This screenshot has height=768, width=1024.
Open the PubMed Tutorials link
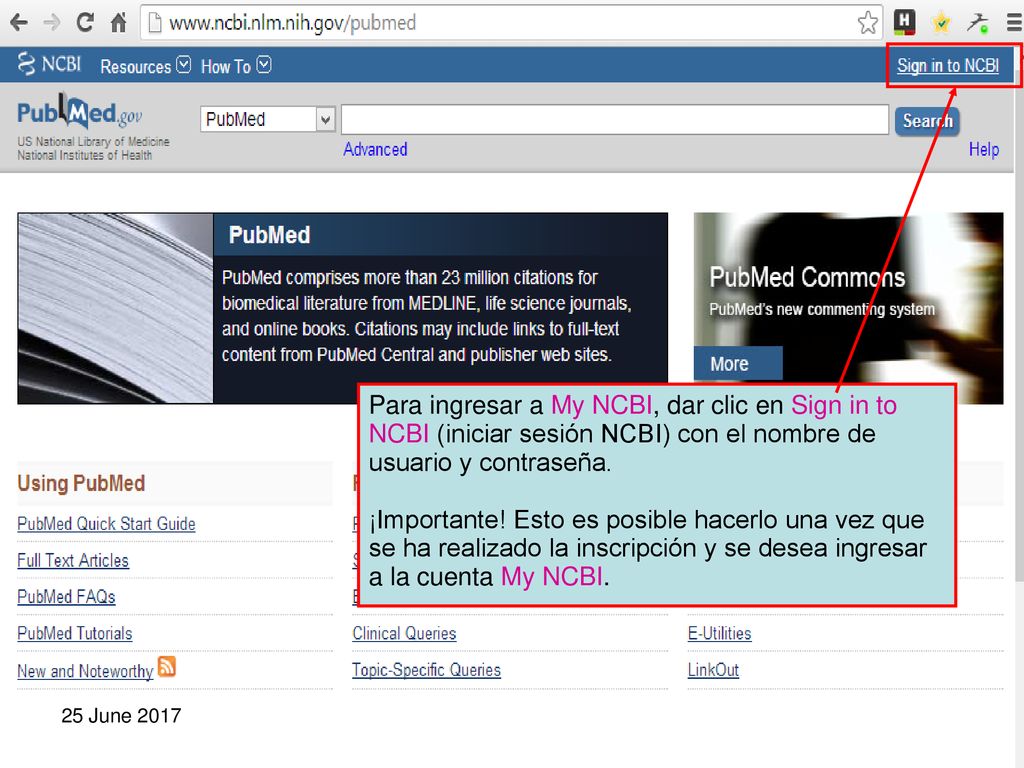point(75,633)
